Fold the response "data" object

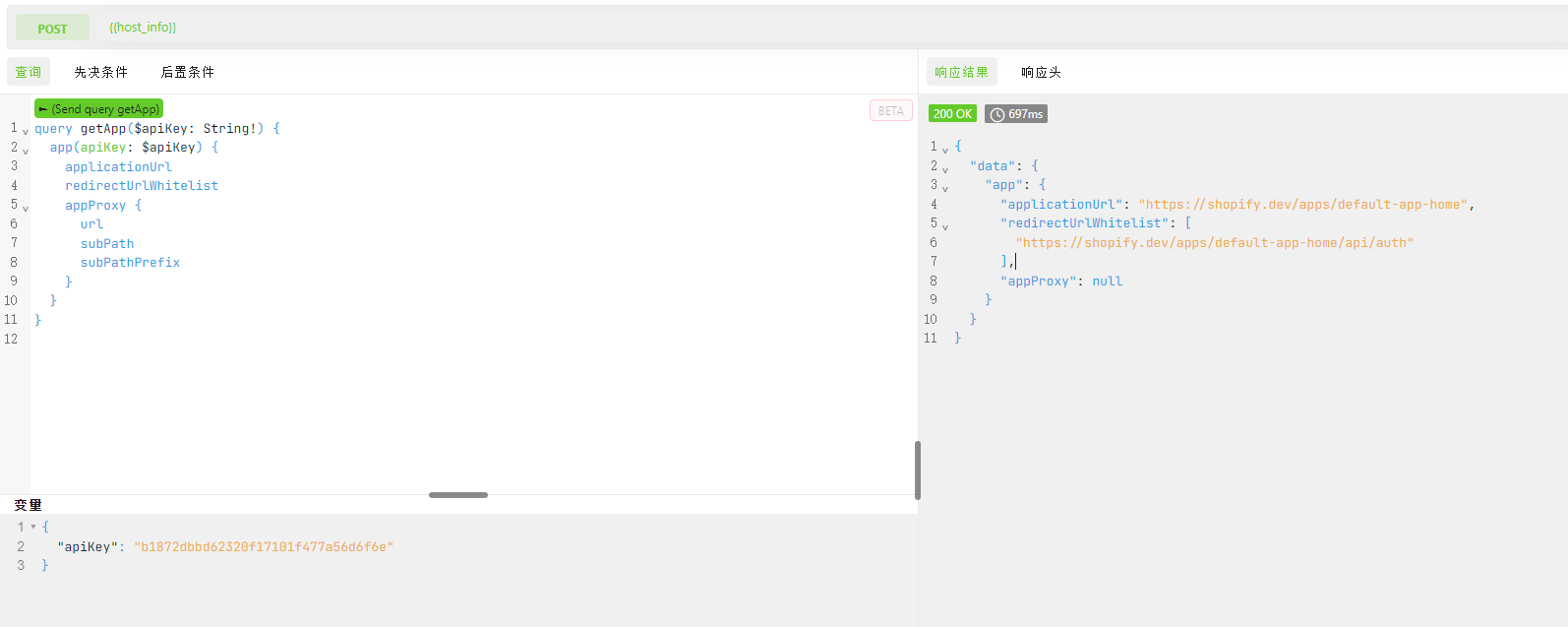click(x=945, y=168)
